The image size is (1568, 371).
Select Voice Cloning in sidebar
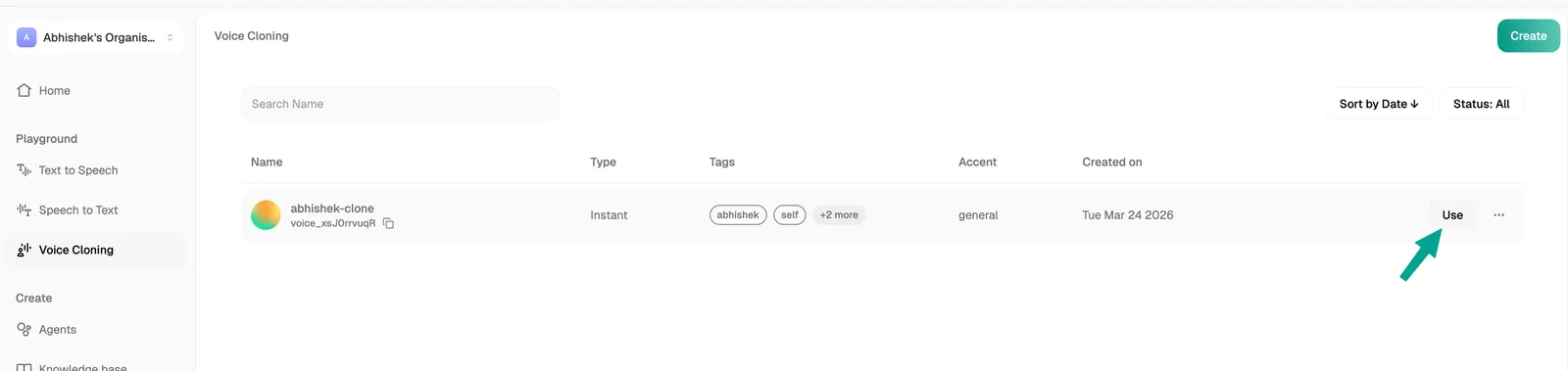[95, 251]
